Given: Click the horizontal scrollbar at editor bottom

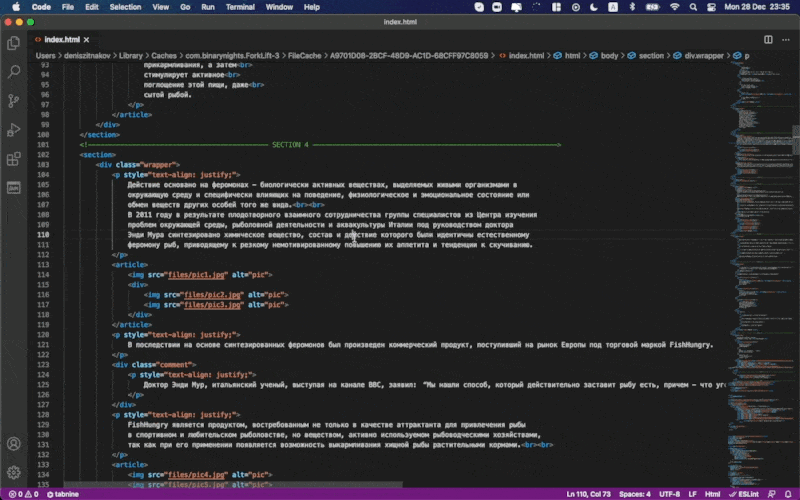Looking at the screenshot, I should [233, 484].
